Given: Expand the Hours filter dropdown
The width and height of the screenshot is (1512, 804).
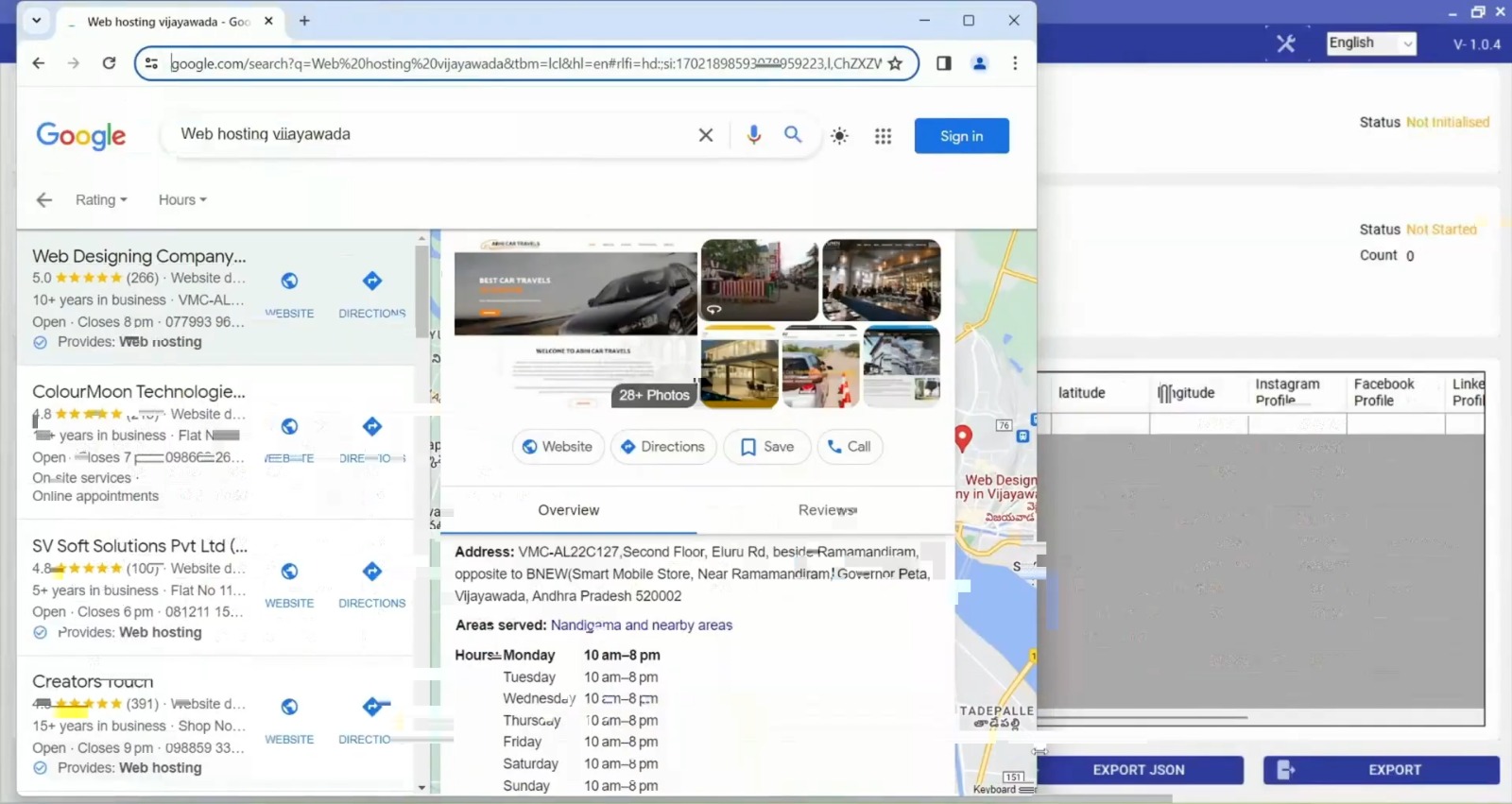Looking at the screenshot, I should 182,200.
